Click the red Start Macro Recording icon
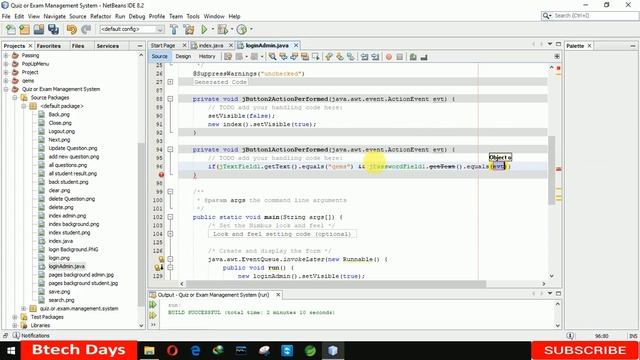 [x=389, y=57]
